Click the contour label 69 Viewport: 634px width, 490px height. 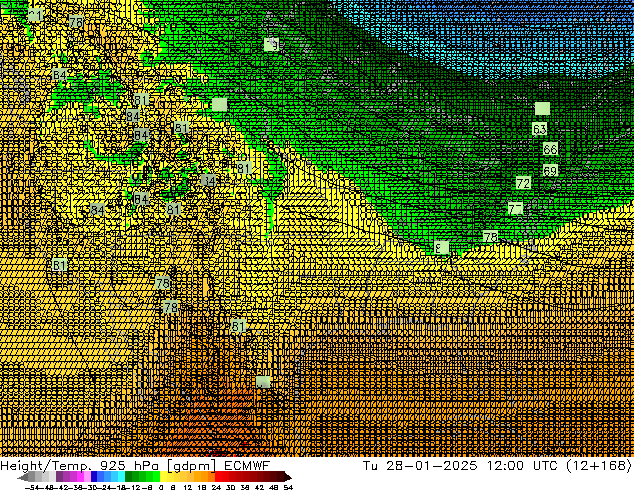tap(550, 170)
